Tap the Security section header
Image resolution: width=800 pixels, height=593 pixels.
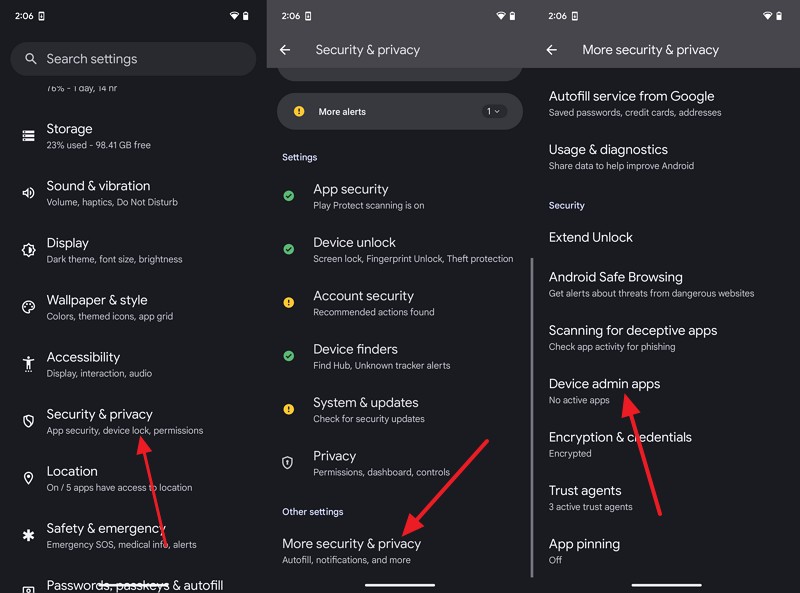pos(566,205)
